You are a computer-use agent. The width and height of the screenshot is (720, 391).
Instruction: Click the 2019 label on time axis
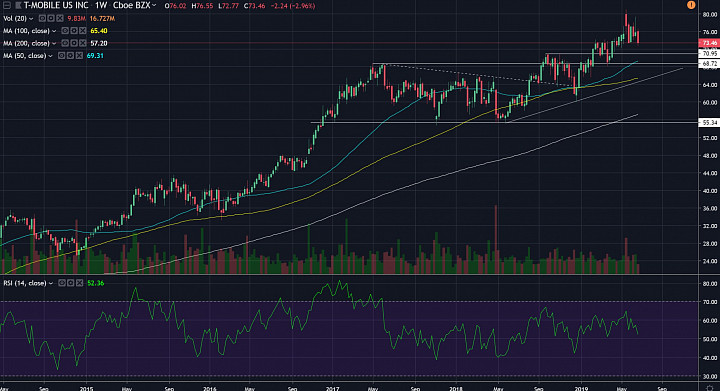point(581,389)
